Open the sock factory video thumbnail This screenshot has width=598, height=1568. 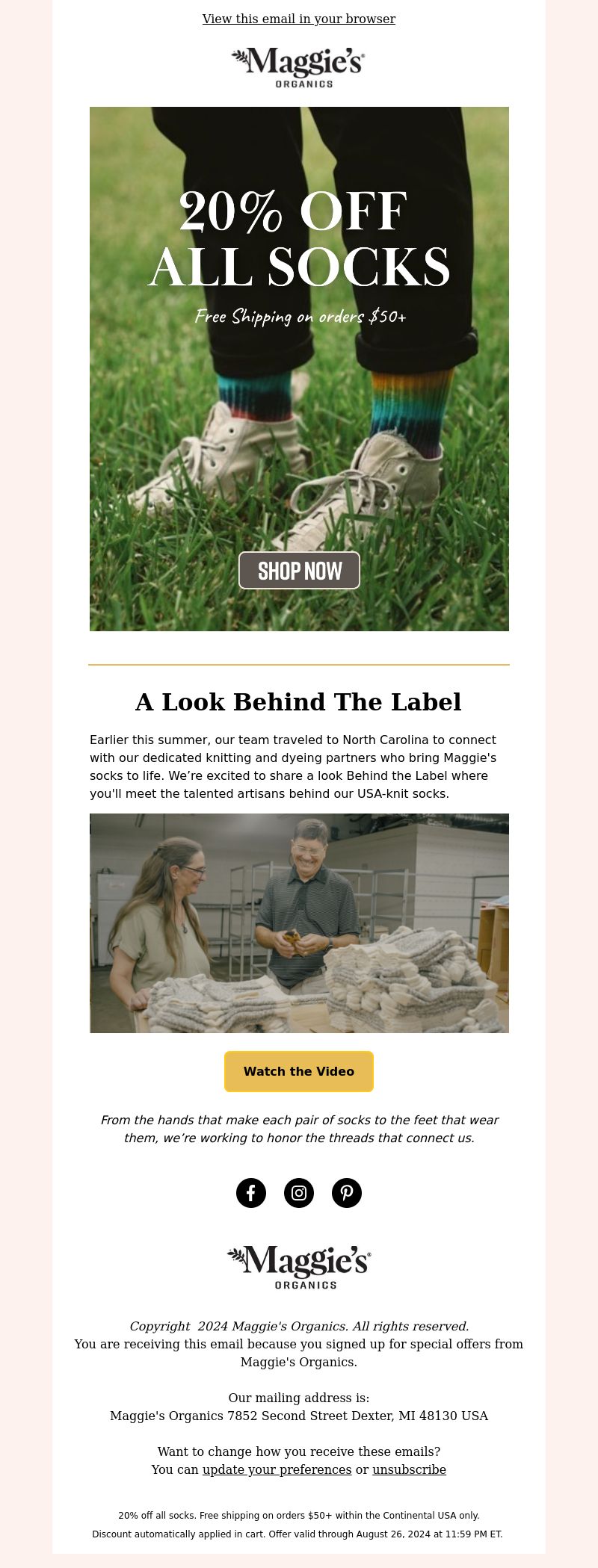point(299,923)
